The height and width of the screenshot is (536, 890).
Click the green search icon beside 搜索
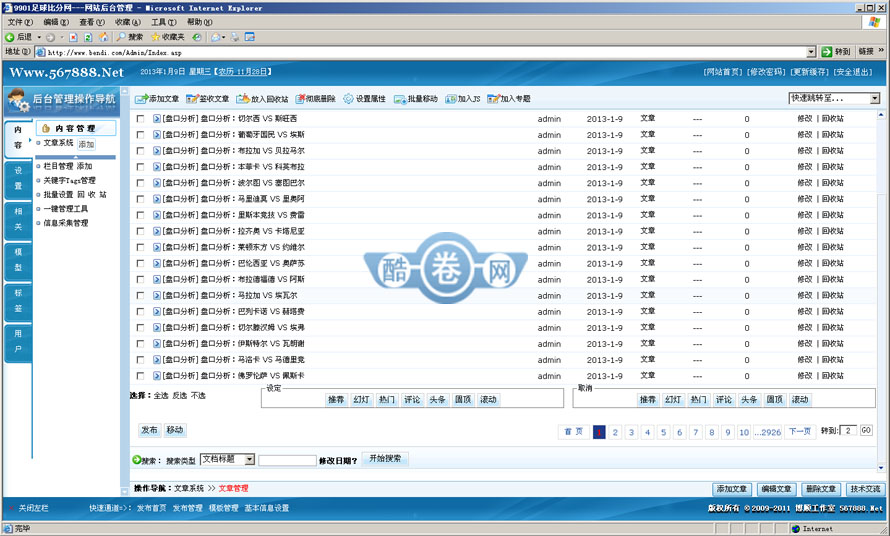pos(136,460)
